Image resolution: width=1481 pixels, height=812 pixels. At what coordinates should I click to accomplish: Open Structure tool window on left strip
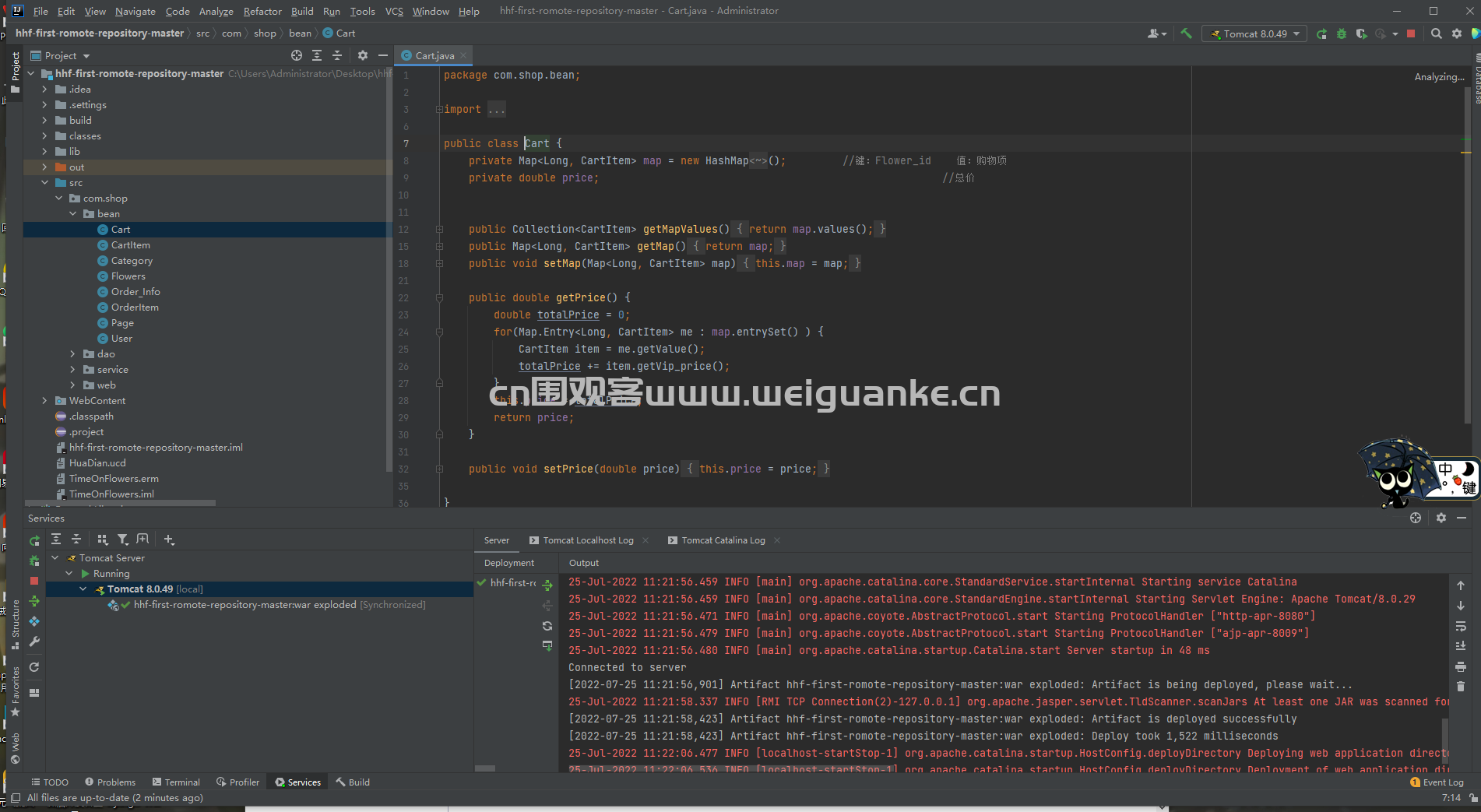[x=16, y=624]
